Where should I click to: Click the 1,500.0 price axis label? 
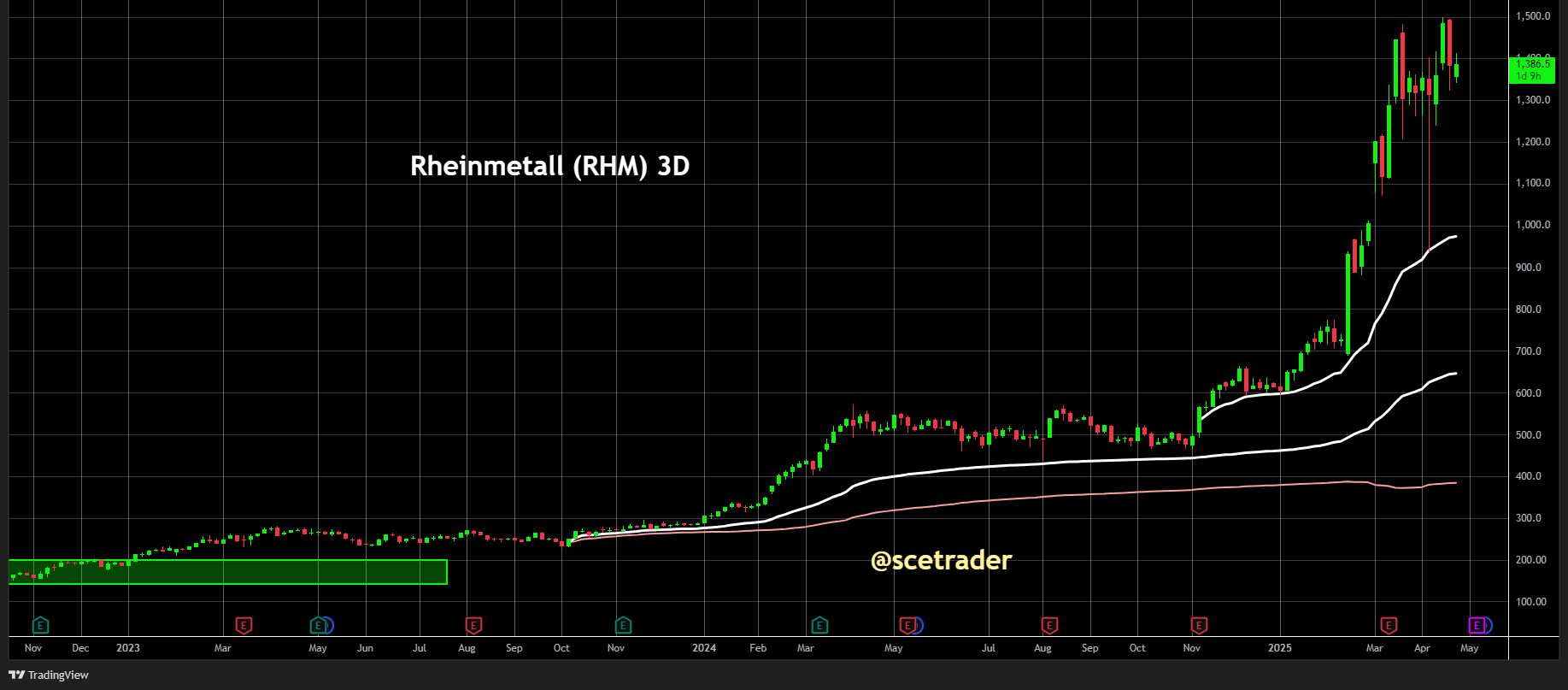tap(1533, 16)
